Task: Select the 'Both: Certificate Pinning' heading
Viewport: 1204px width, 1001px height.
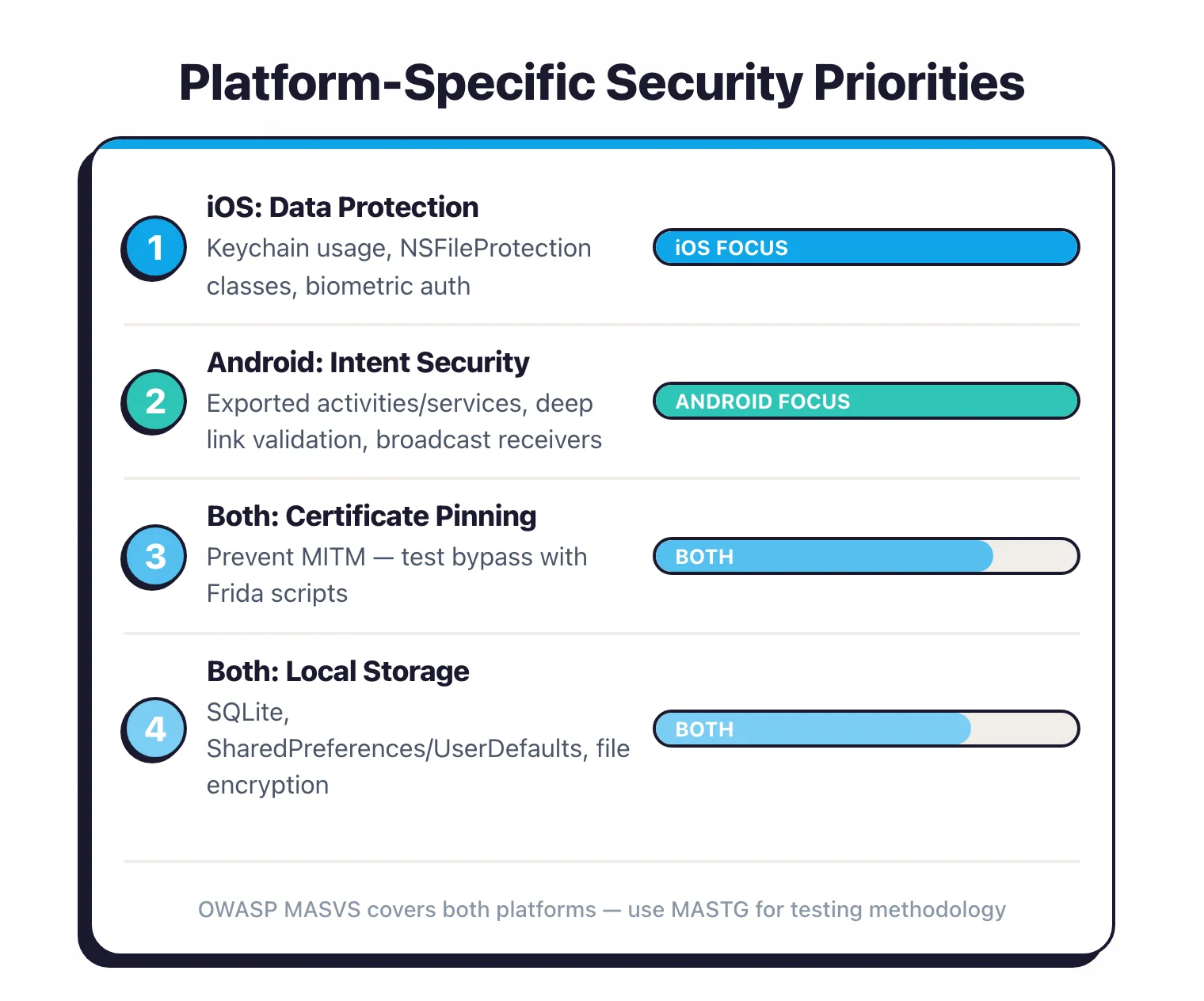Action: tap(371, 516)
